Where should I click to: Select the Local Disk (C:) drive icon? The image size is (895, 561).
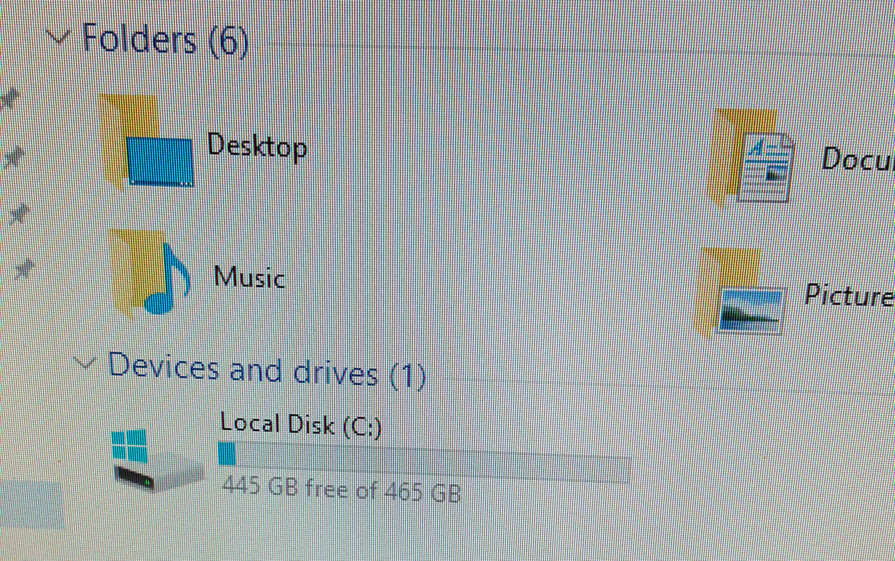coord(157,460)
